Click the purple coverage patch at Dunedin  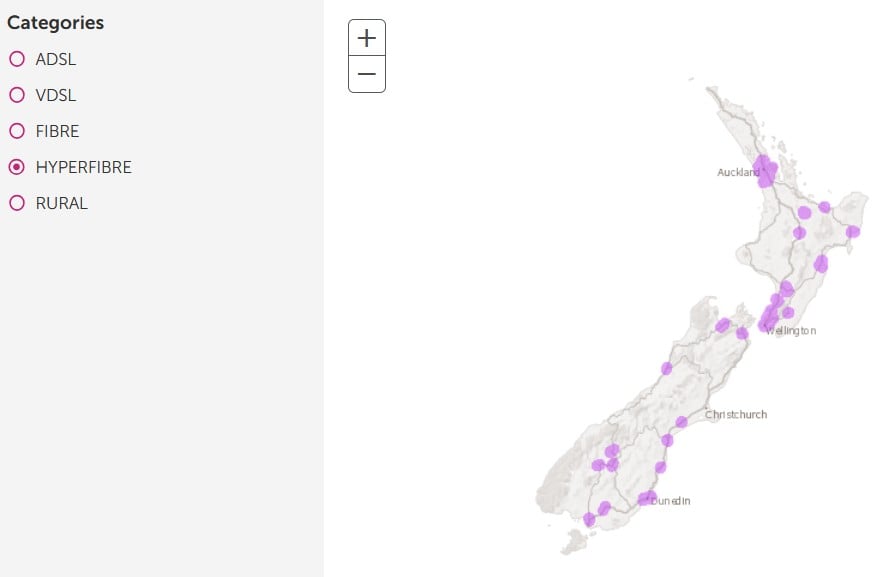point(646,498)
